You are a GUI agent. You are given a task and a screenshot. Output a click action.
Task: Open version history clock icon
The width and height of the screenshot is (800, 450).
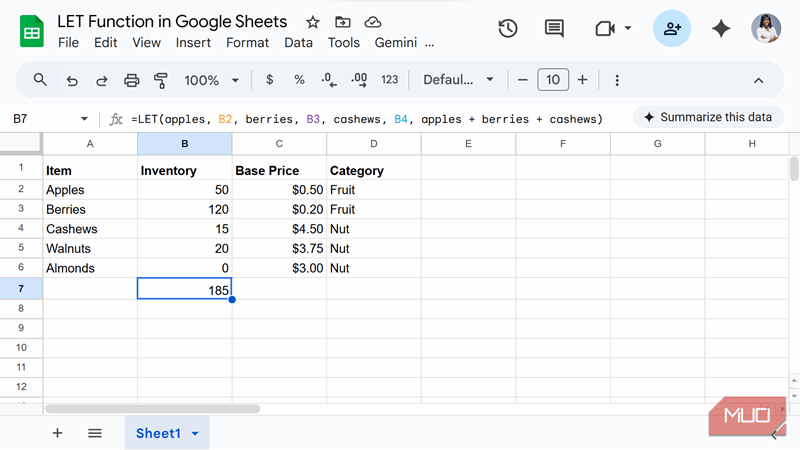click(x=508, y=29)
